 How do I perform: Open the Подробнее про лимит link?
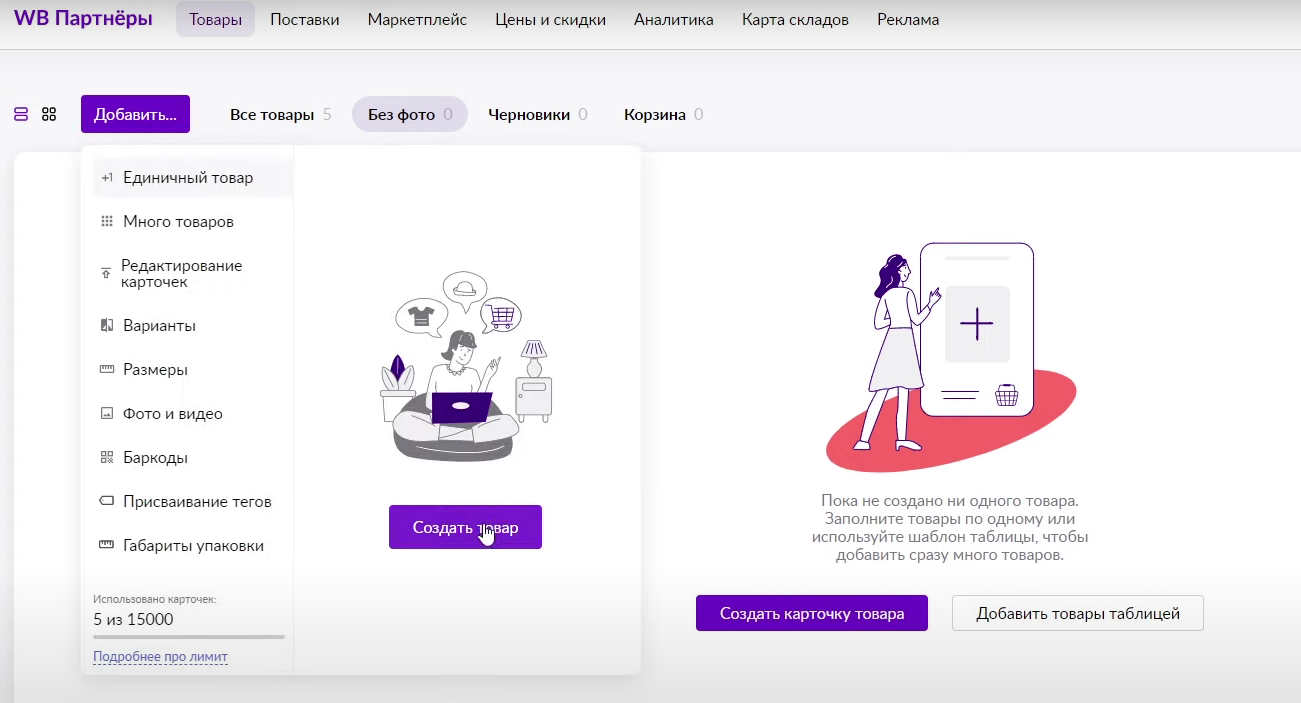pos(160,657)
